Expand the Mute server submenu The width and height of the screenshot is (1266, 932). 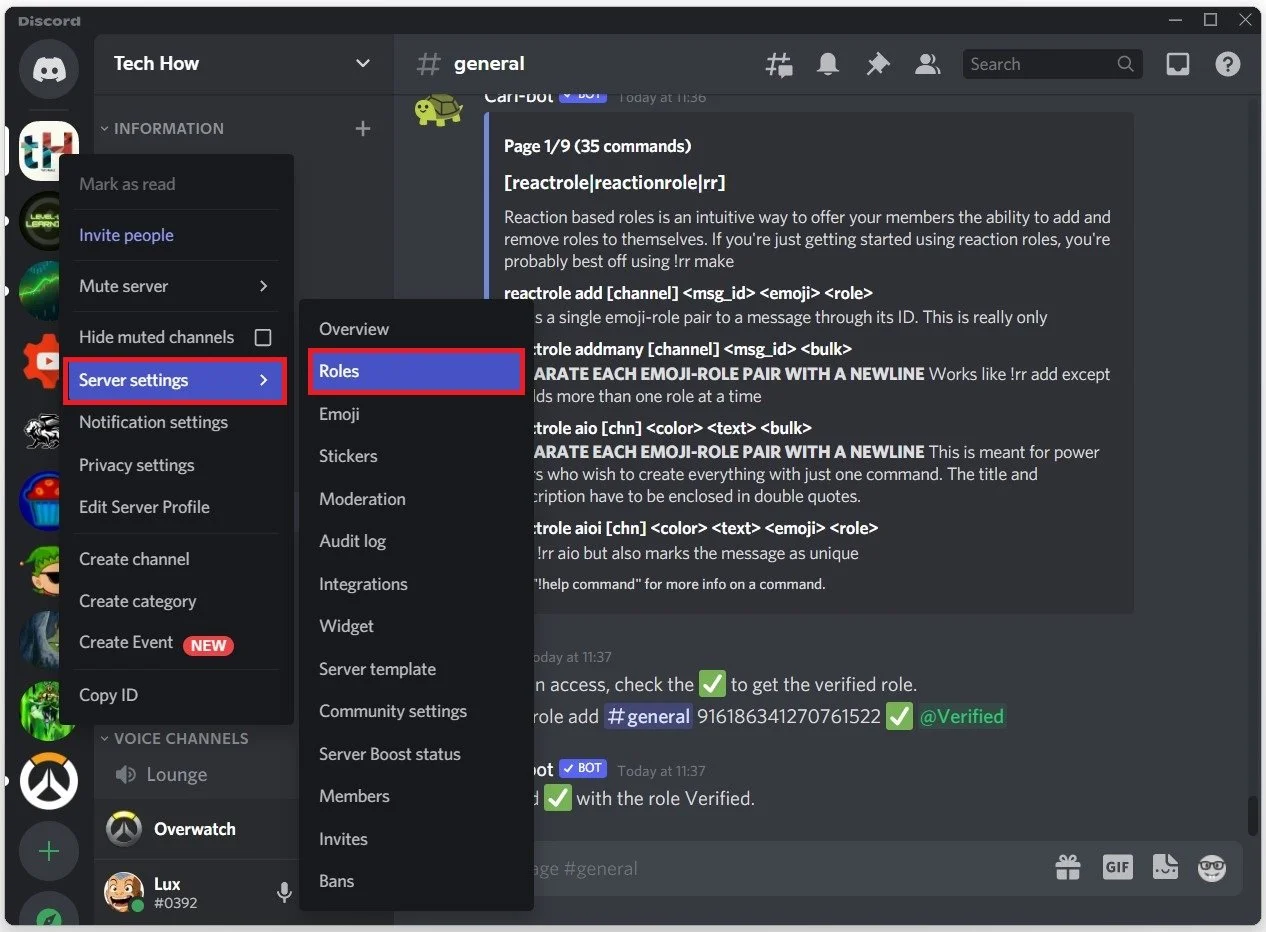175,286
